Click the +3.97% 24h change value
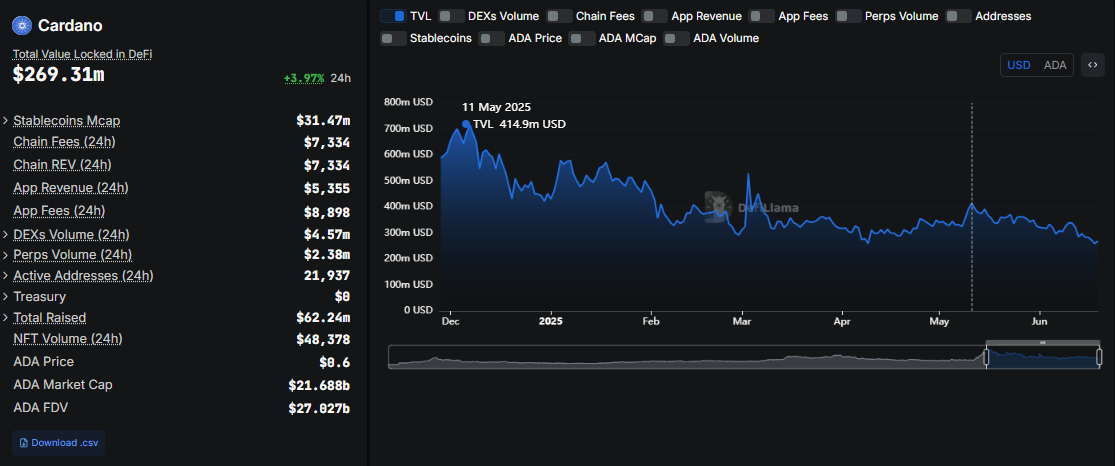 click(x=304, y=78)
